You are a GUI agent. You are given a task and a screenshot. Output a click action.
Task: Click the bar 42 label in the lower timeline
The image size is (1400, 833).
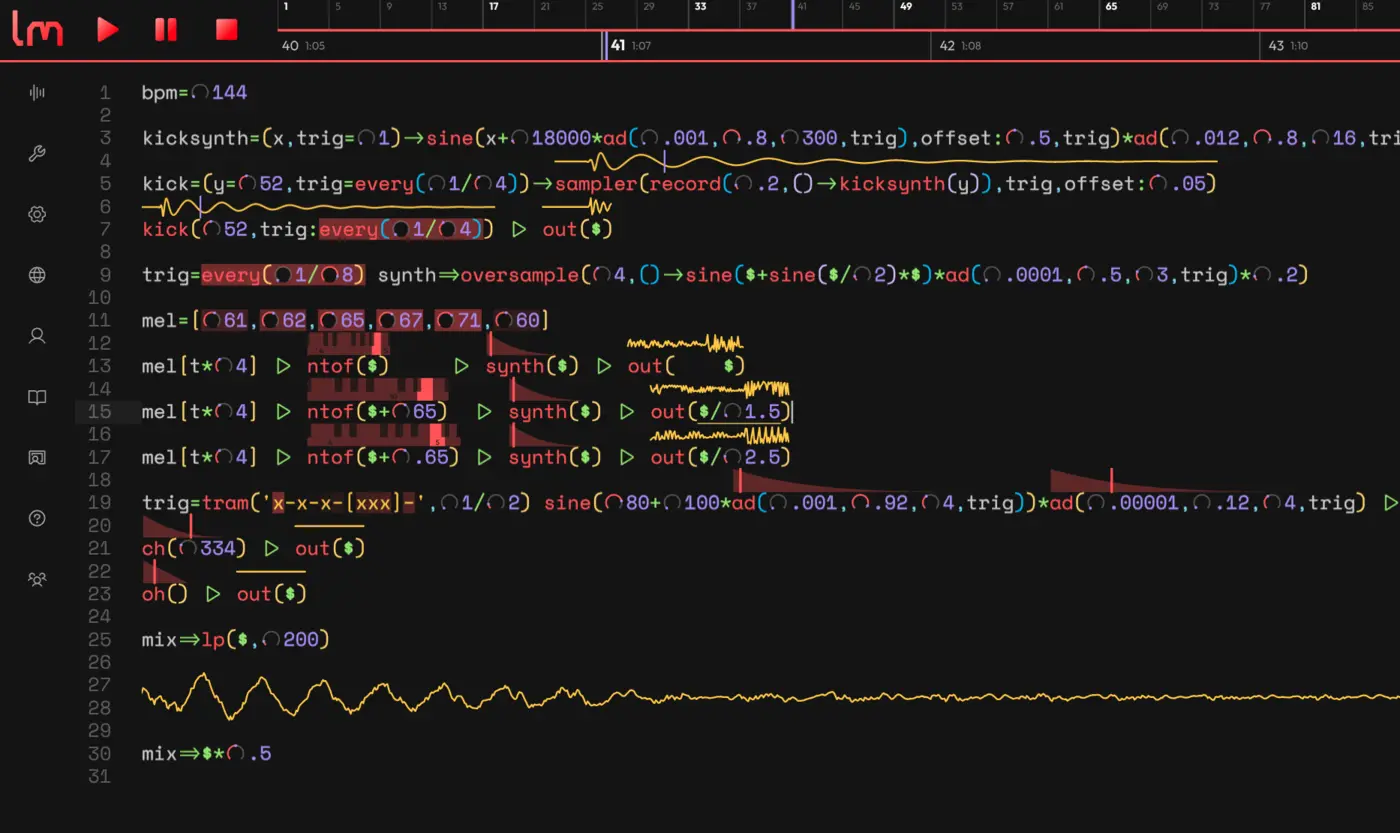click(x=947, y=46)
